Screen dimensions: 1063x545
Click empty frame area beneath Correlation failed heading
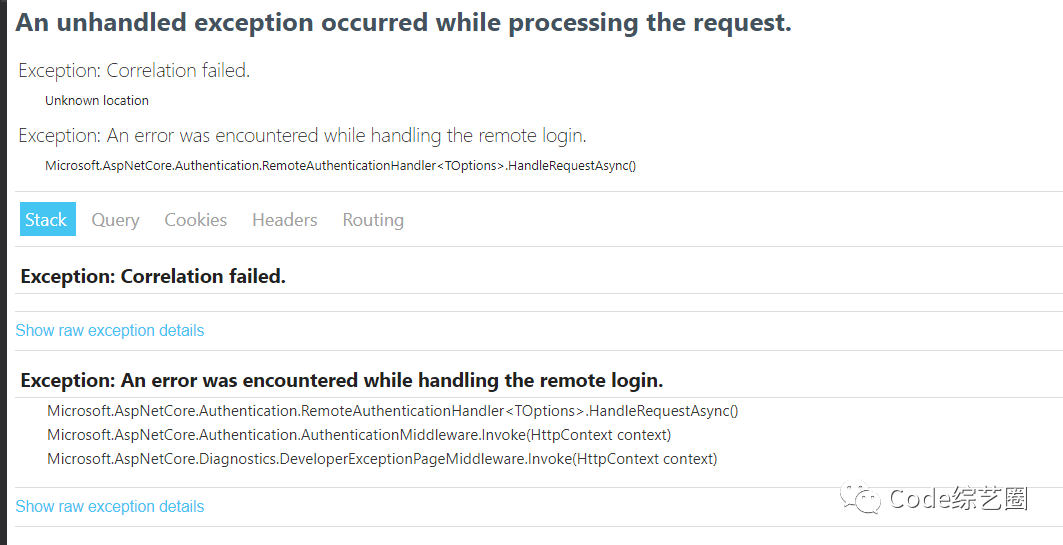click(x=539, y=302)
